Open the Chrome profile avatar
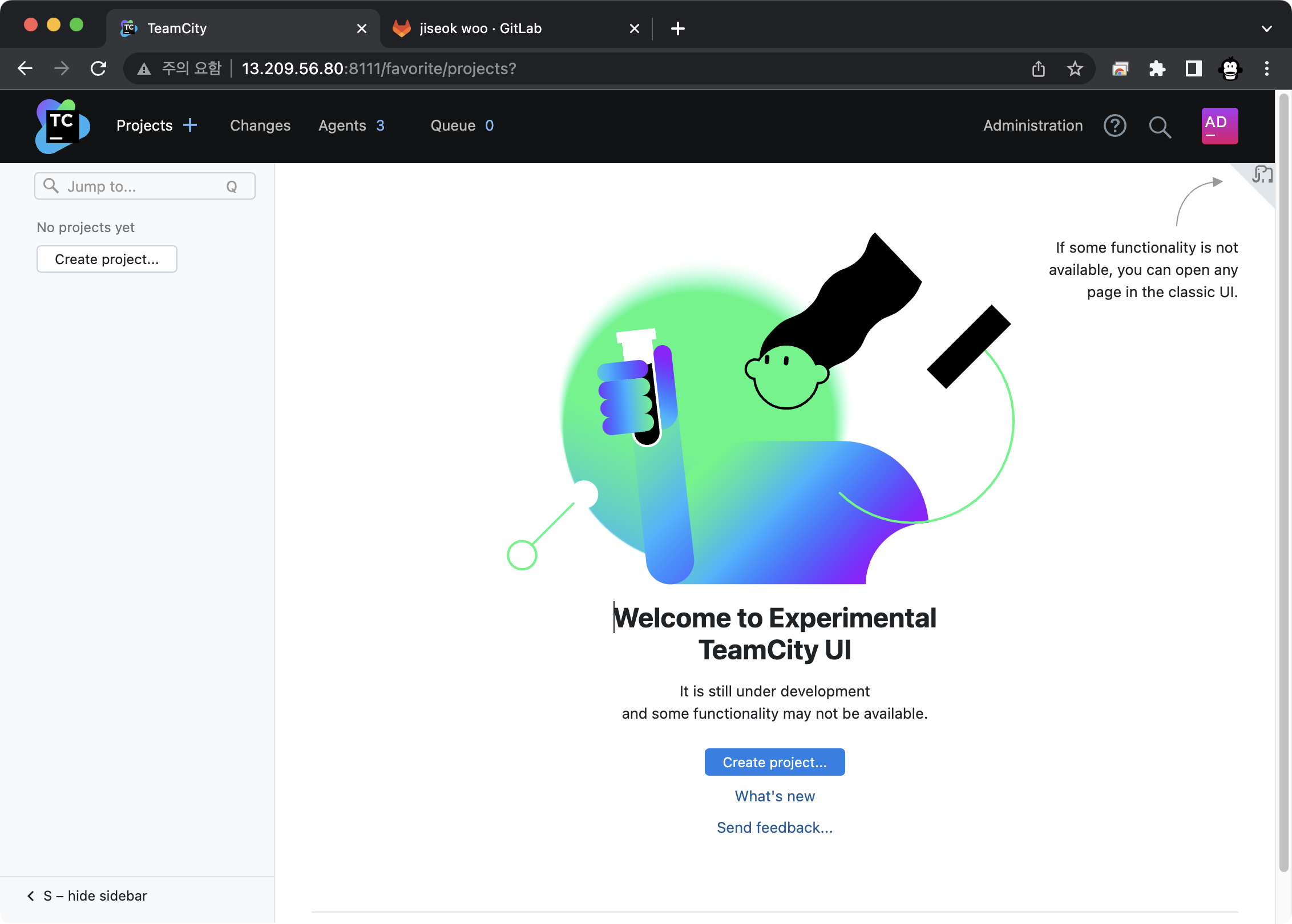The image size is (1292, 924). [x=1230, y=68]
